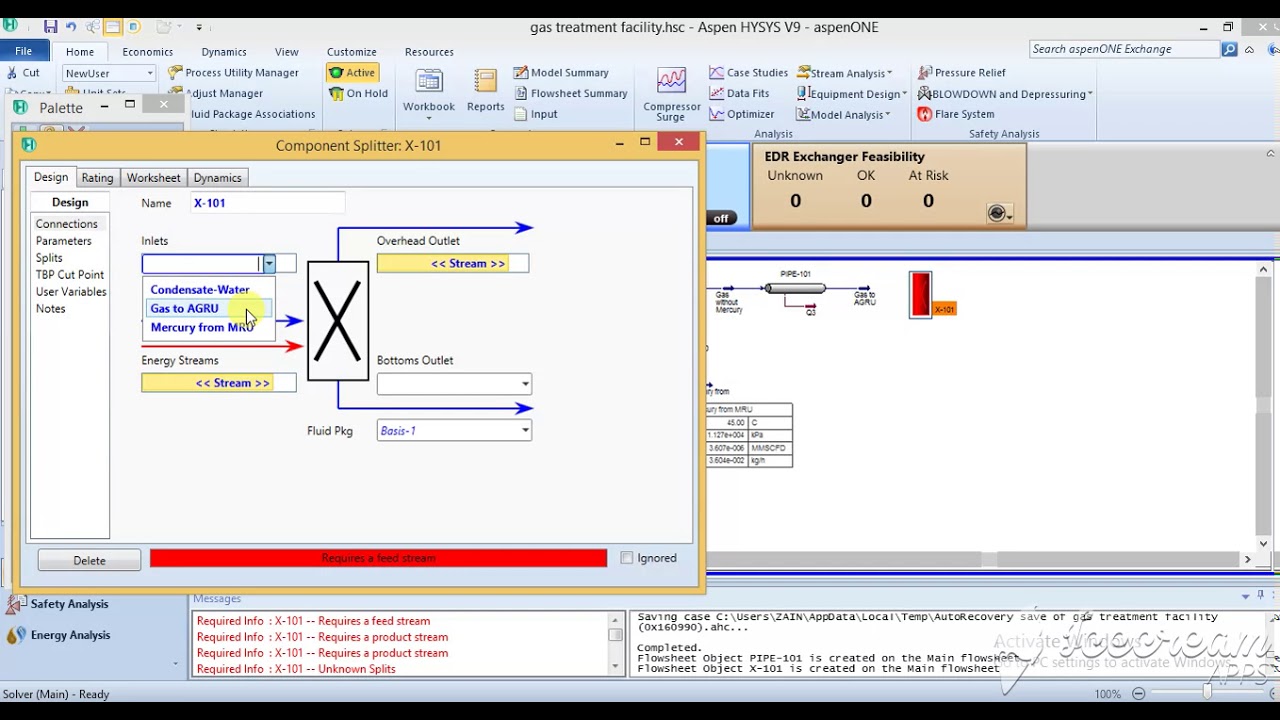Toggle the analysis 'off' switch
This screenshot has height=720, width=1280.
[x=721, y=218]
